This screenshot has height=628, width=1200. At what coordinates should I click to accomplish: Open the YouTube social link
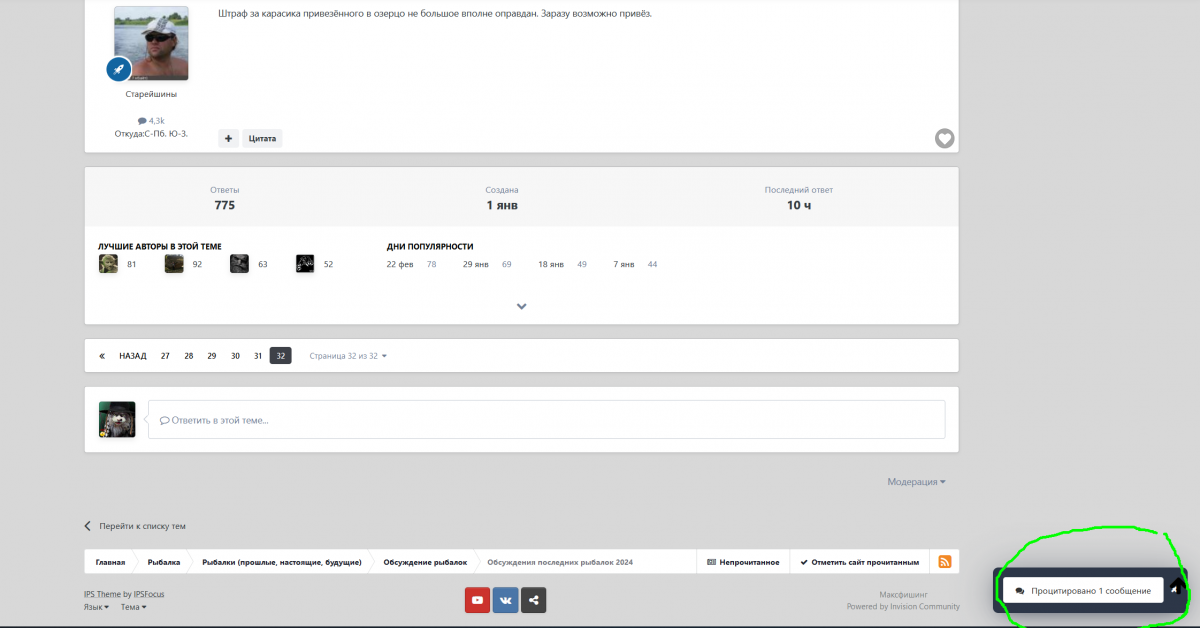[477, 600]
